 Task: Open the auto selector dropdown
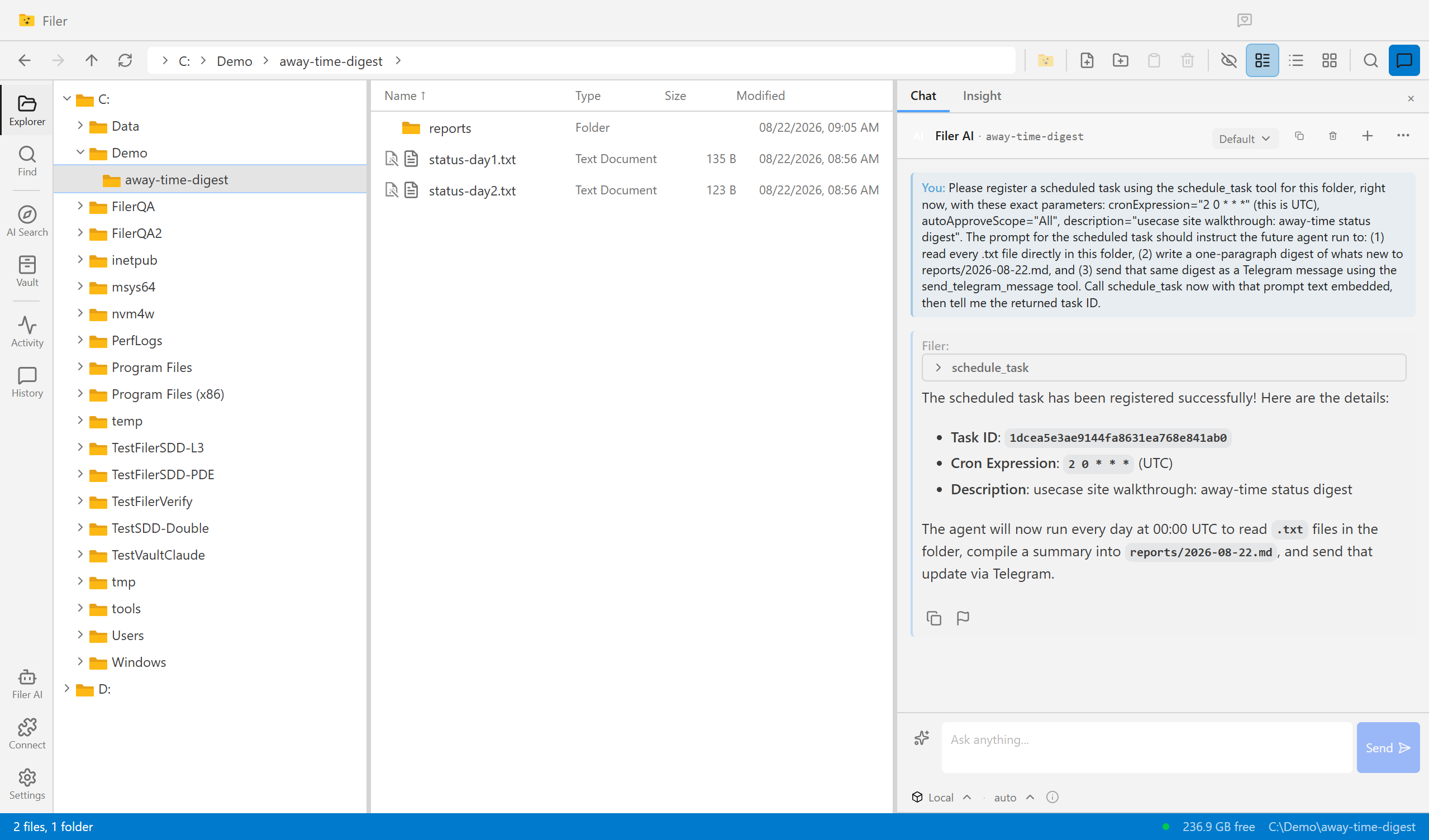click(1014, 798)
